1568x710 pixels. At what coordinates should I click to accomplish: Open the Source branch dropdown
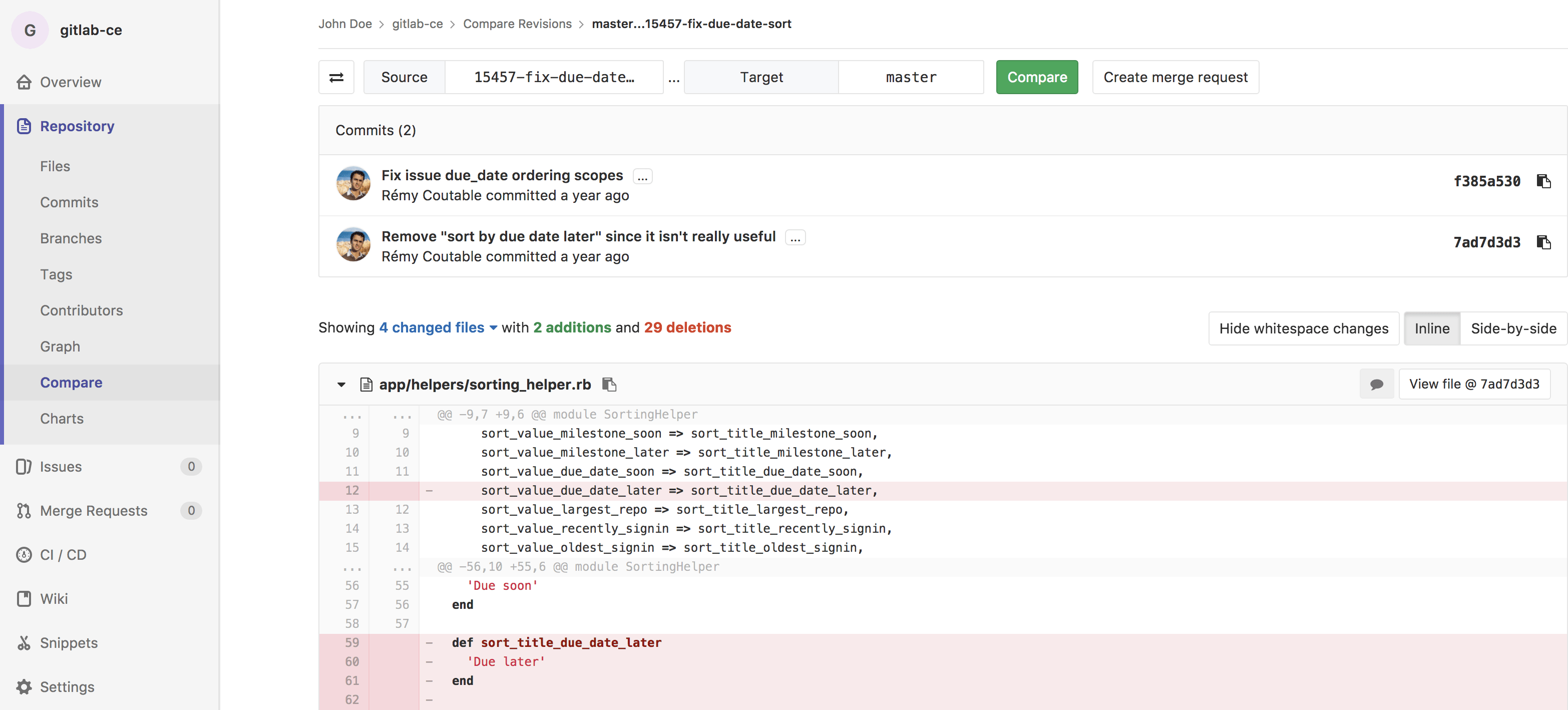coord(553,77)
